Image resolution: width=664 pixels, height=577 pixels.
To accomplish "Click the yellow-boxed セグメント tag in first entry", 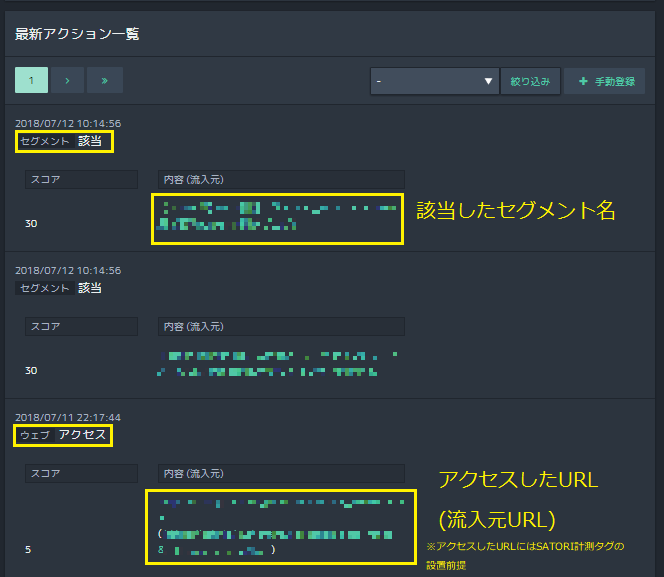I will coord(45,141).
